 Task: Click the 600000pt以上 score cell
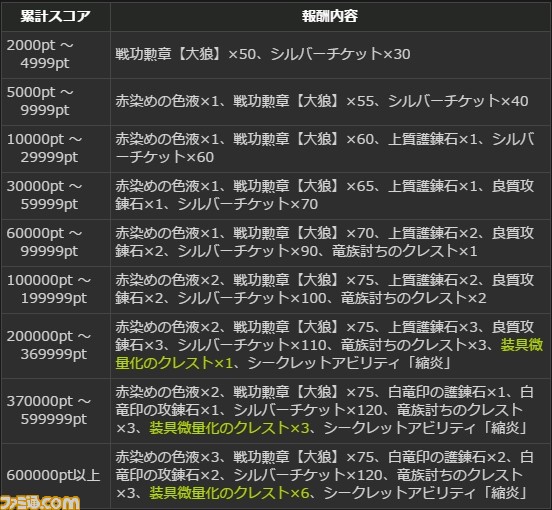pos(56,476)
